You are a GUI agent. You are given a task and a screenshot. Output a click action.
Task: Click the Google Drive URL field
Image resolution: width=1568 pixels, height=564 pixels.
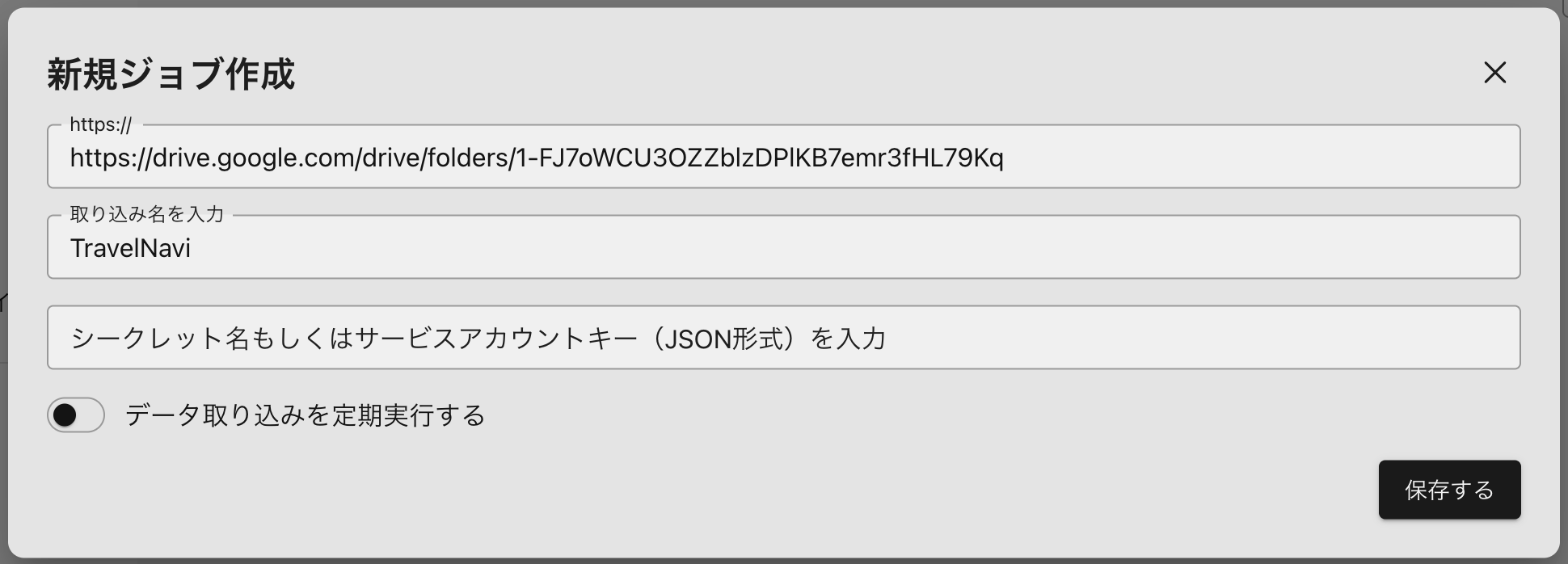click(x=784, y=156)
